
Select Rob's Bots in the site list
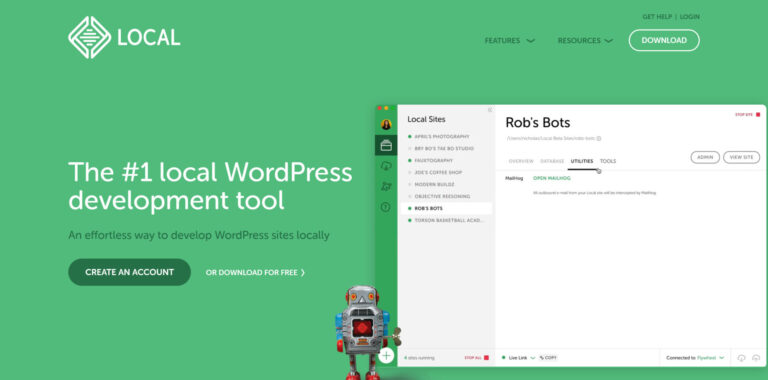coord(446,209)
